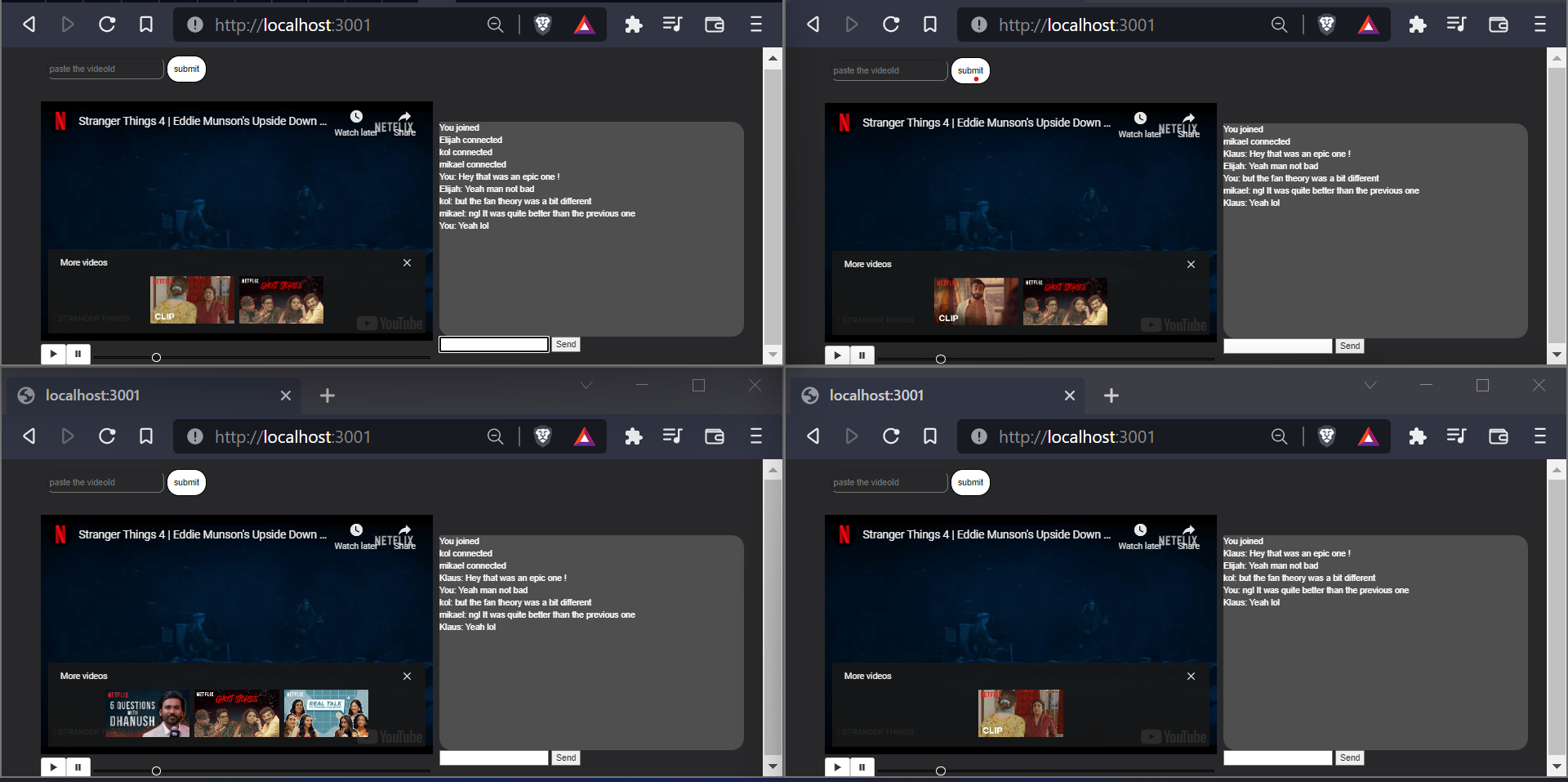Focus the videoId input in top-left window
The image size is (1568, 782).
tap(105, 69)
